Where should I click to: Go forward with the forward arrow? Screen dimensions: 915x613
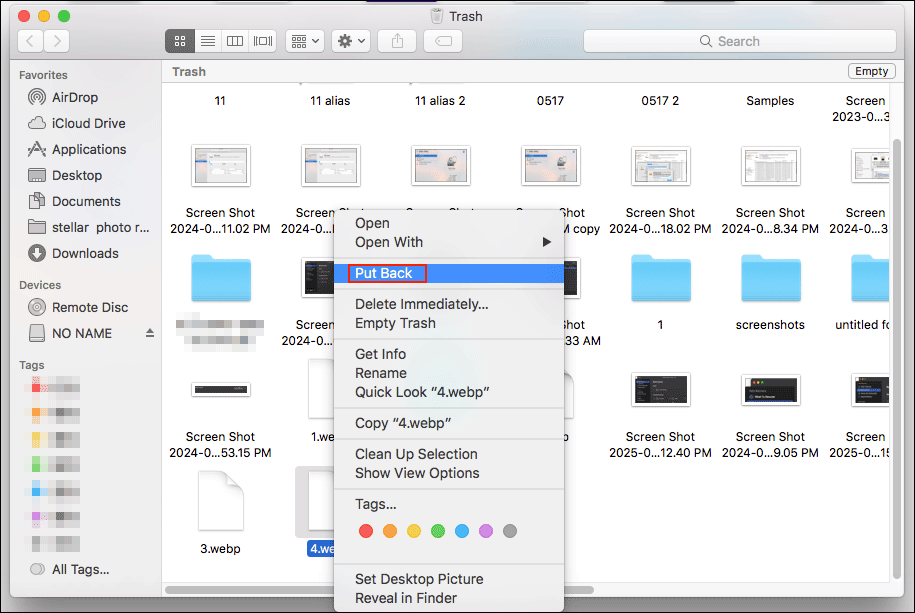coord(57,41)
